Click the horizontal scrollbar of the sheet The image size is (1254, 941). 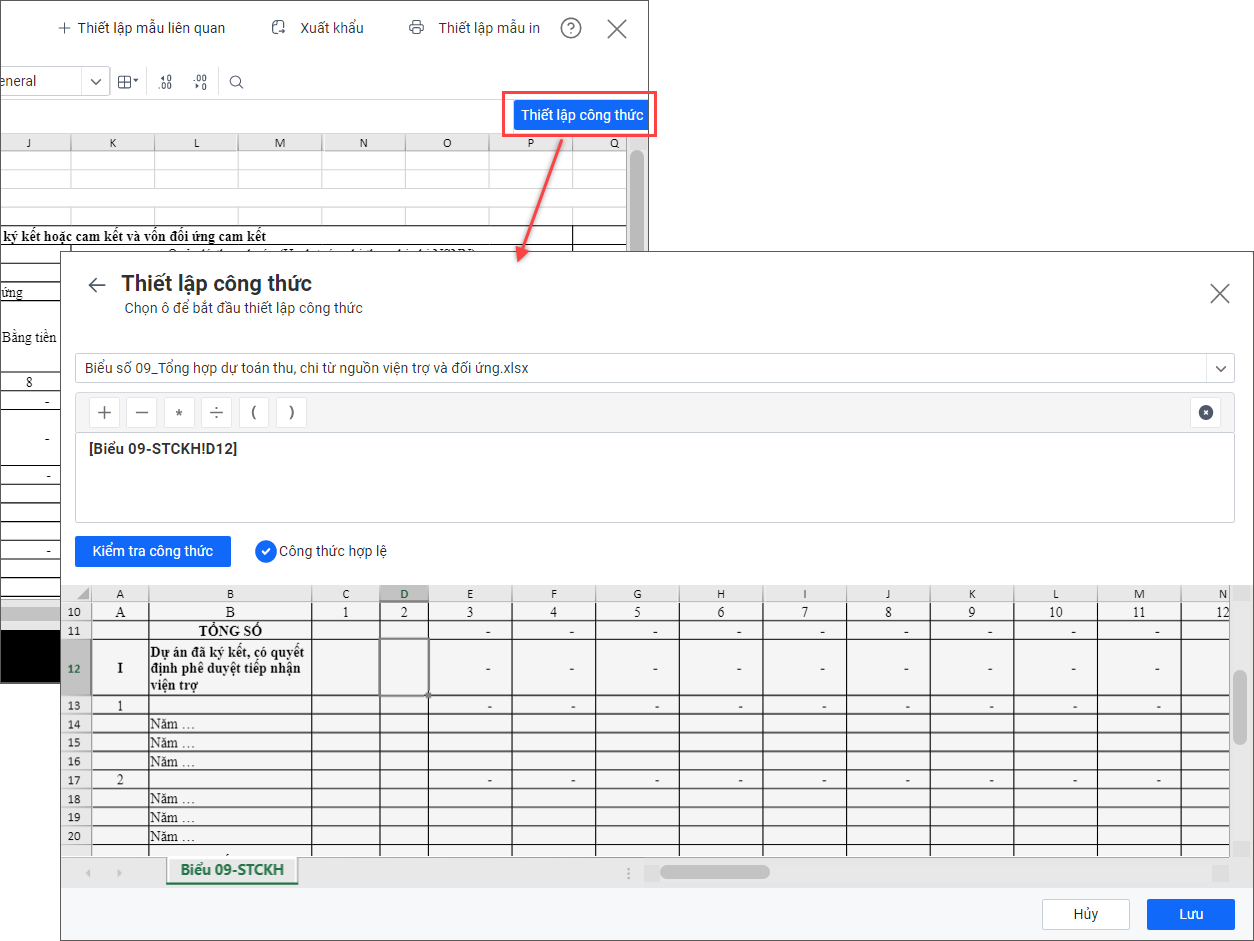point(714,872)
